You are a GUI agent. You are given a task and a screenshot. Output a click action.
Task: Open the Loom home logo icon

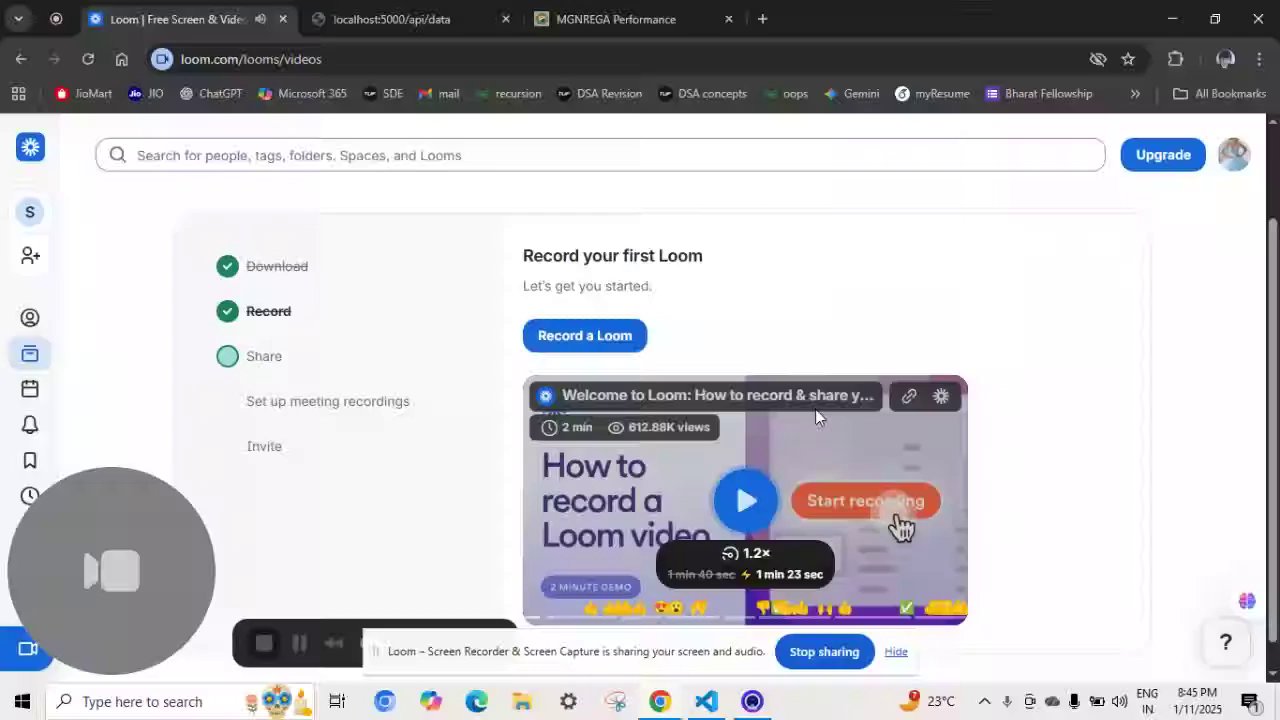tap(30, 147)
